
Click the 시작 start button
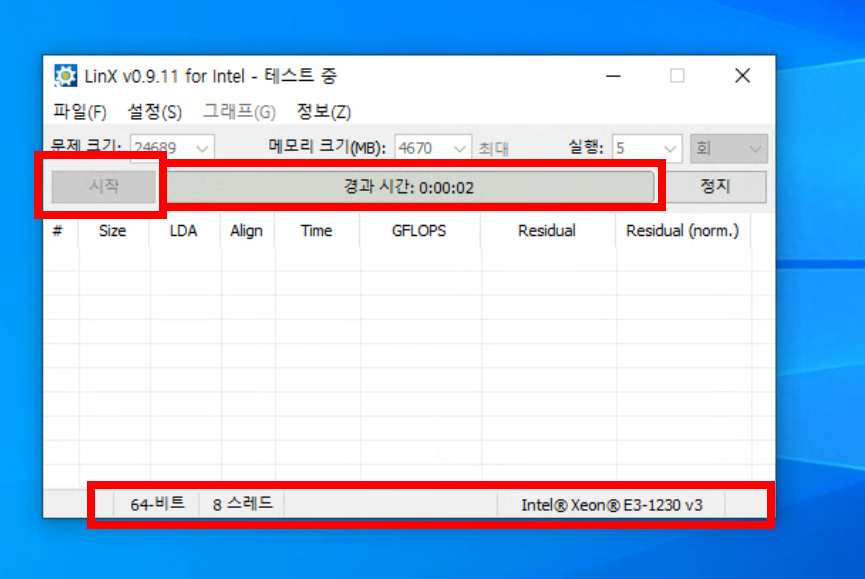tap(103, 186)
